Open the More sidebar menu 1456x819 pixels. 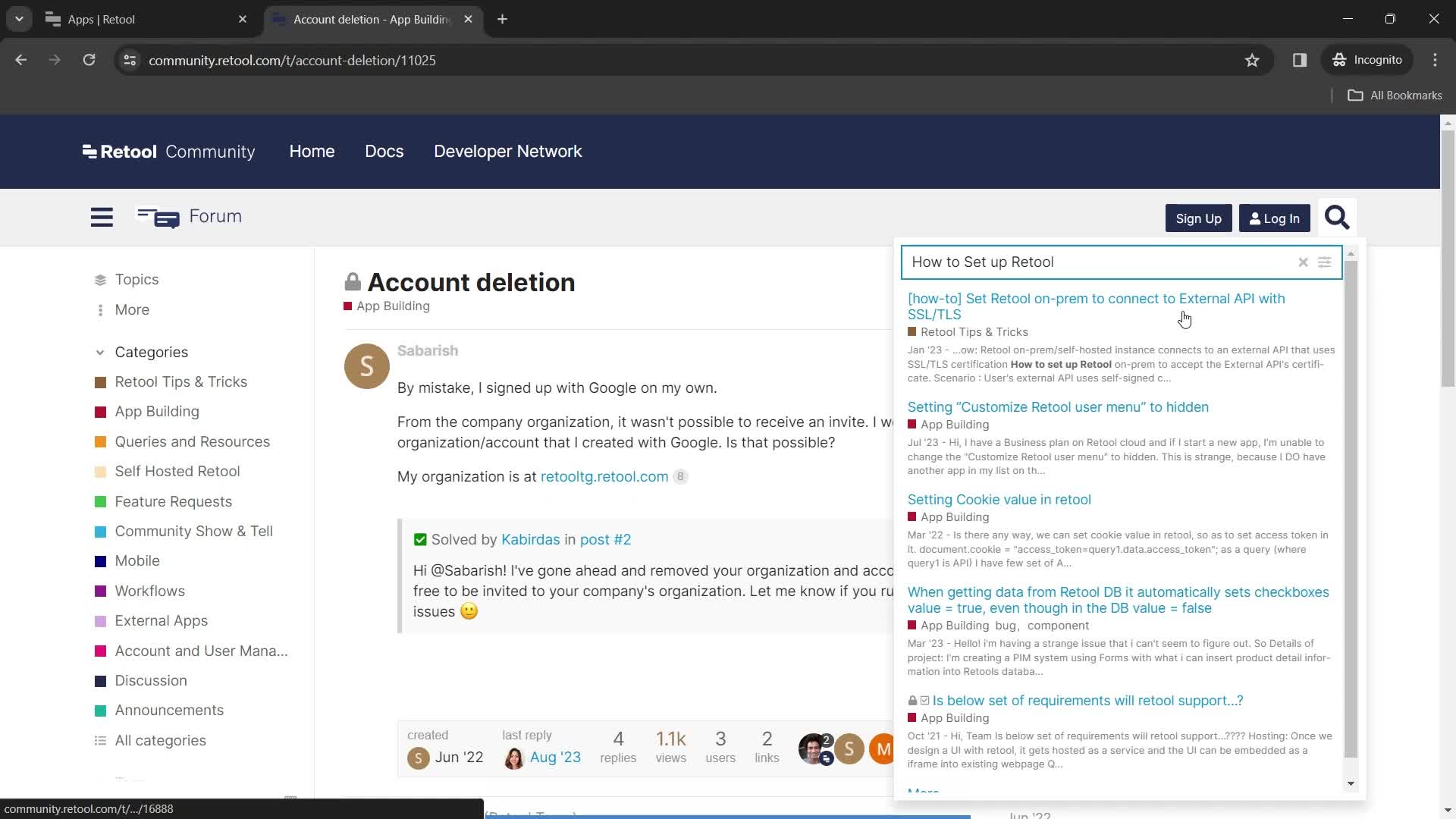(132, 310)
